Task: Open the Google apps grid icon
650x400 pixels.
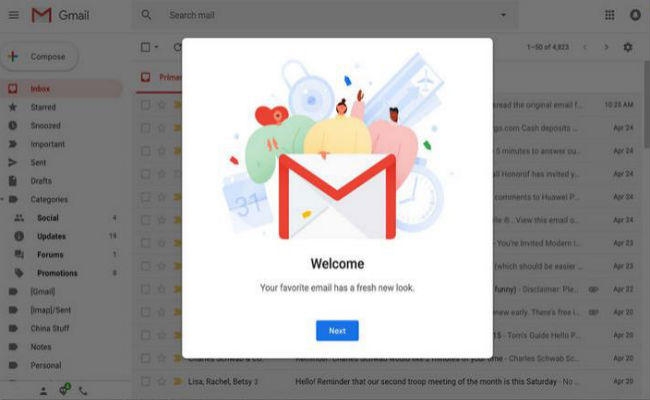Action: (x=609, y=15)
